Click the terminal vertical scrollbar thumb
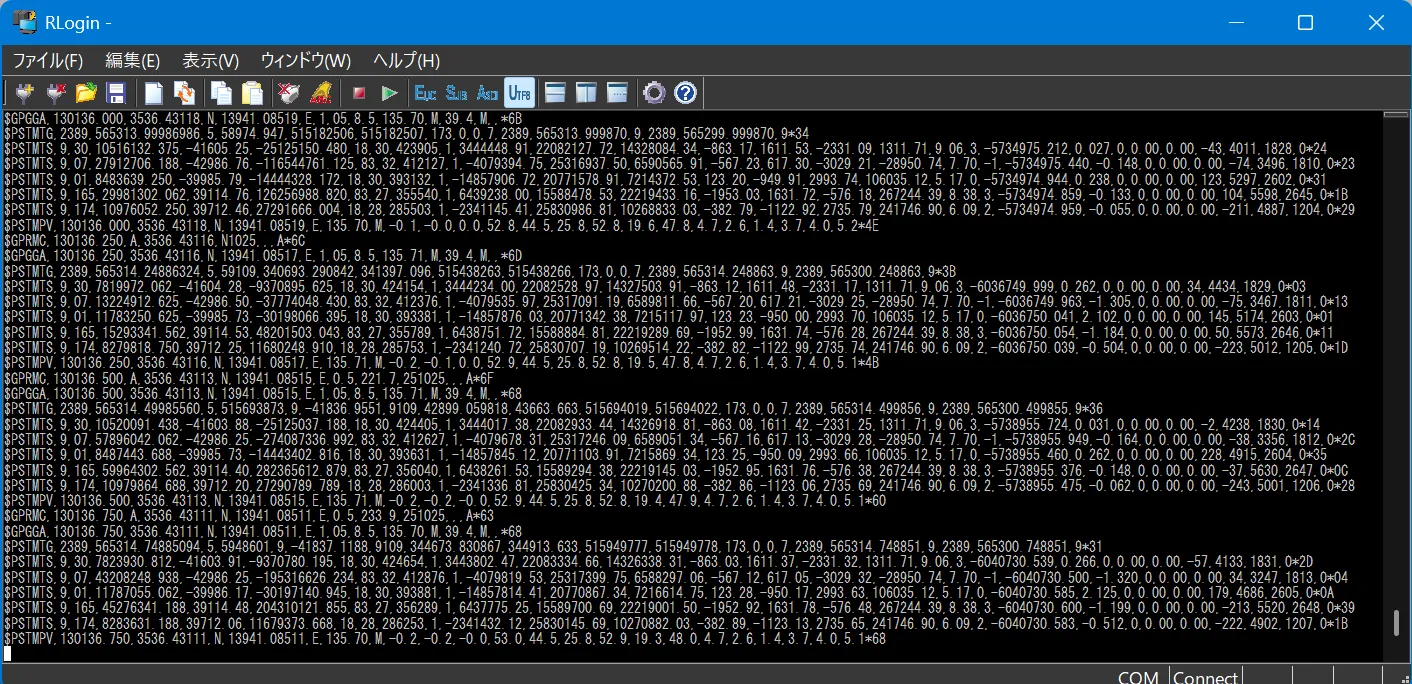Screen dimensions: 1412x684 (1396, 623)
